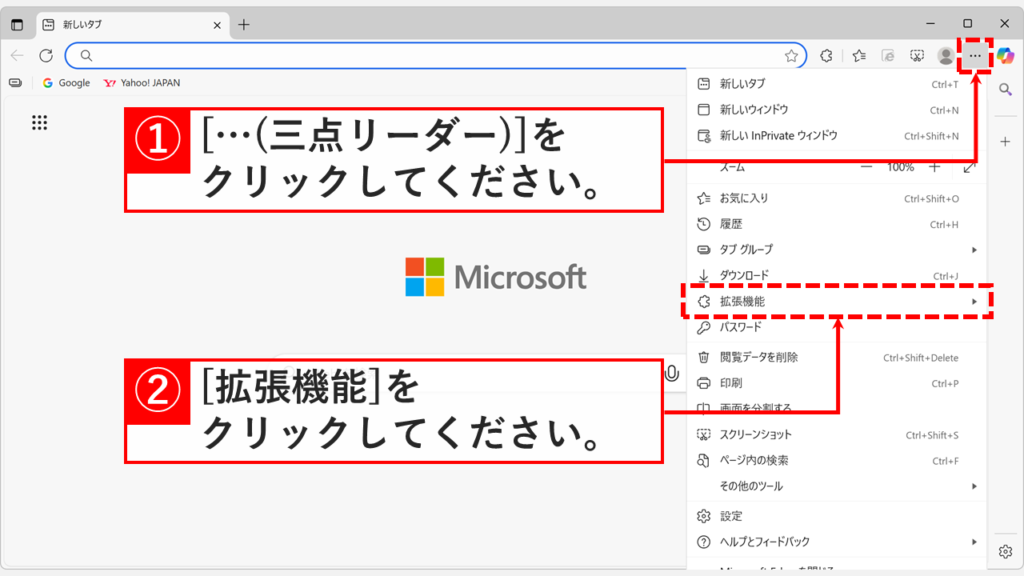Increase zoom using the plus control
This screenshot has width=1024, height=576.
click(x=936, y=168)
